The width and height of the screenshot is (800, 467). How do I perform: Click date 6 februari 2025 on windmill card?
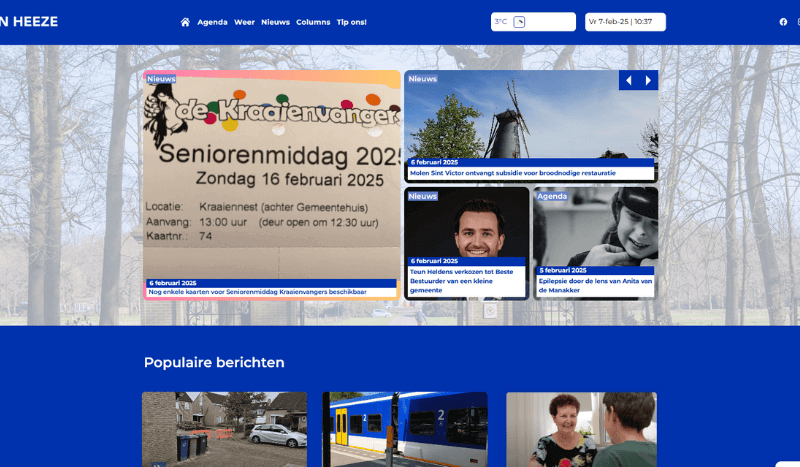click(x=434, y=162)
